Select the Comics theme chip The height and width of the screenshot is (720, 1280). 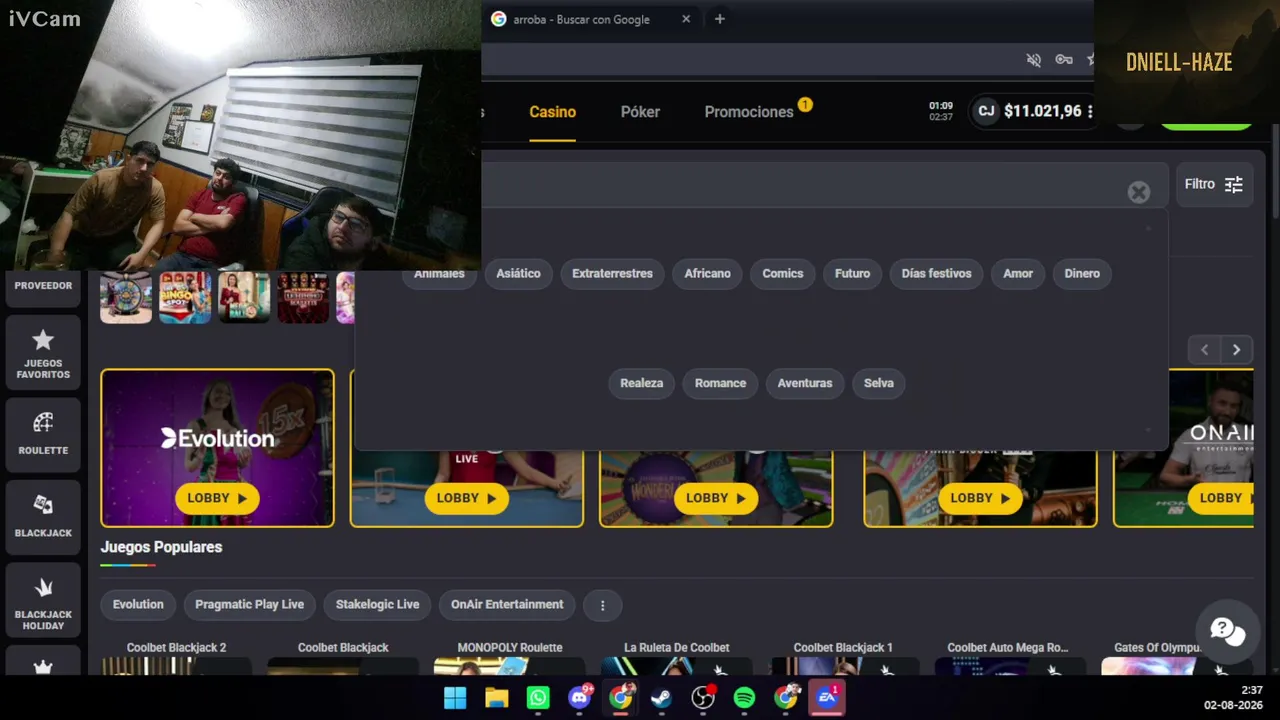point(783,274)
